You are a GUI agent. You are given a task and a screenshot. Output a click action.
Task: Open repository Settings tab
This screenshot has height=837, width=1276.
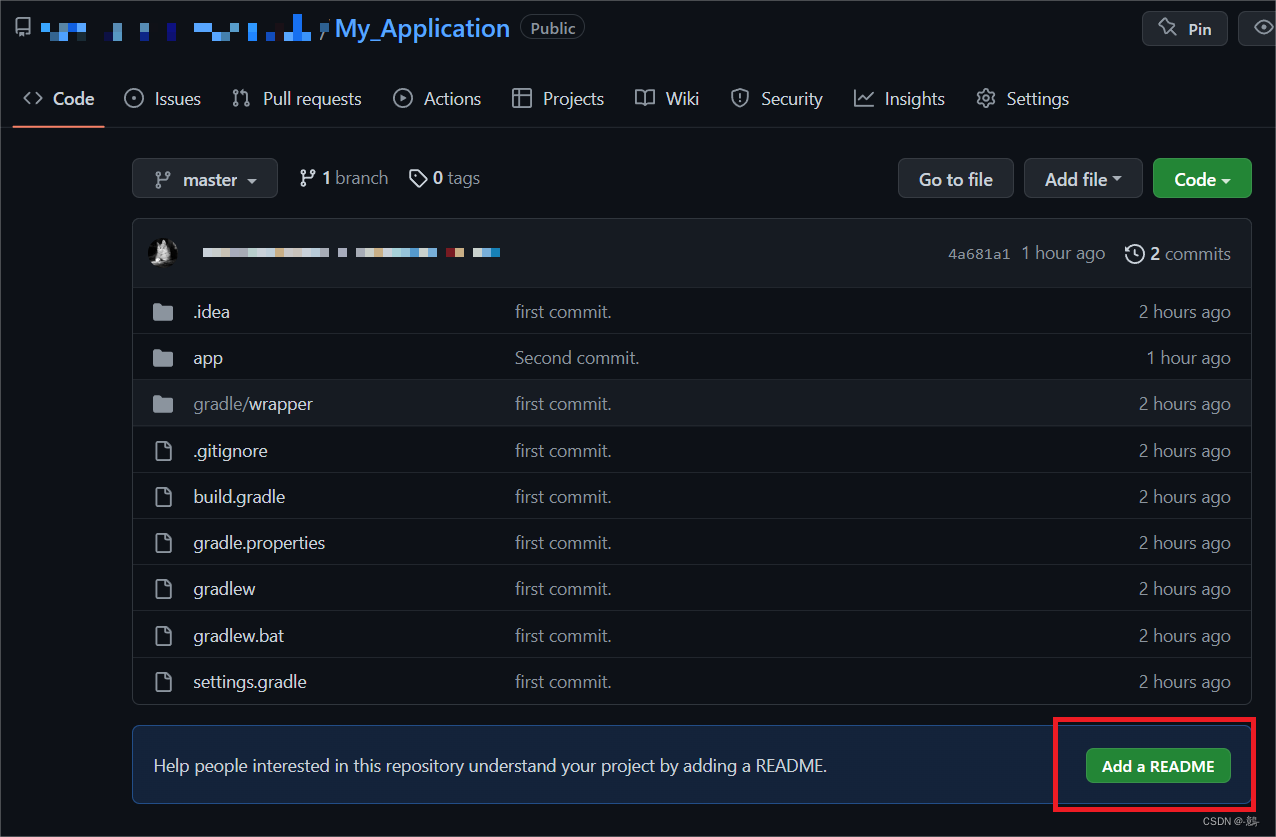tap(1023, 98)
